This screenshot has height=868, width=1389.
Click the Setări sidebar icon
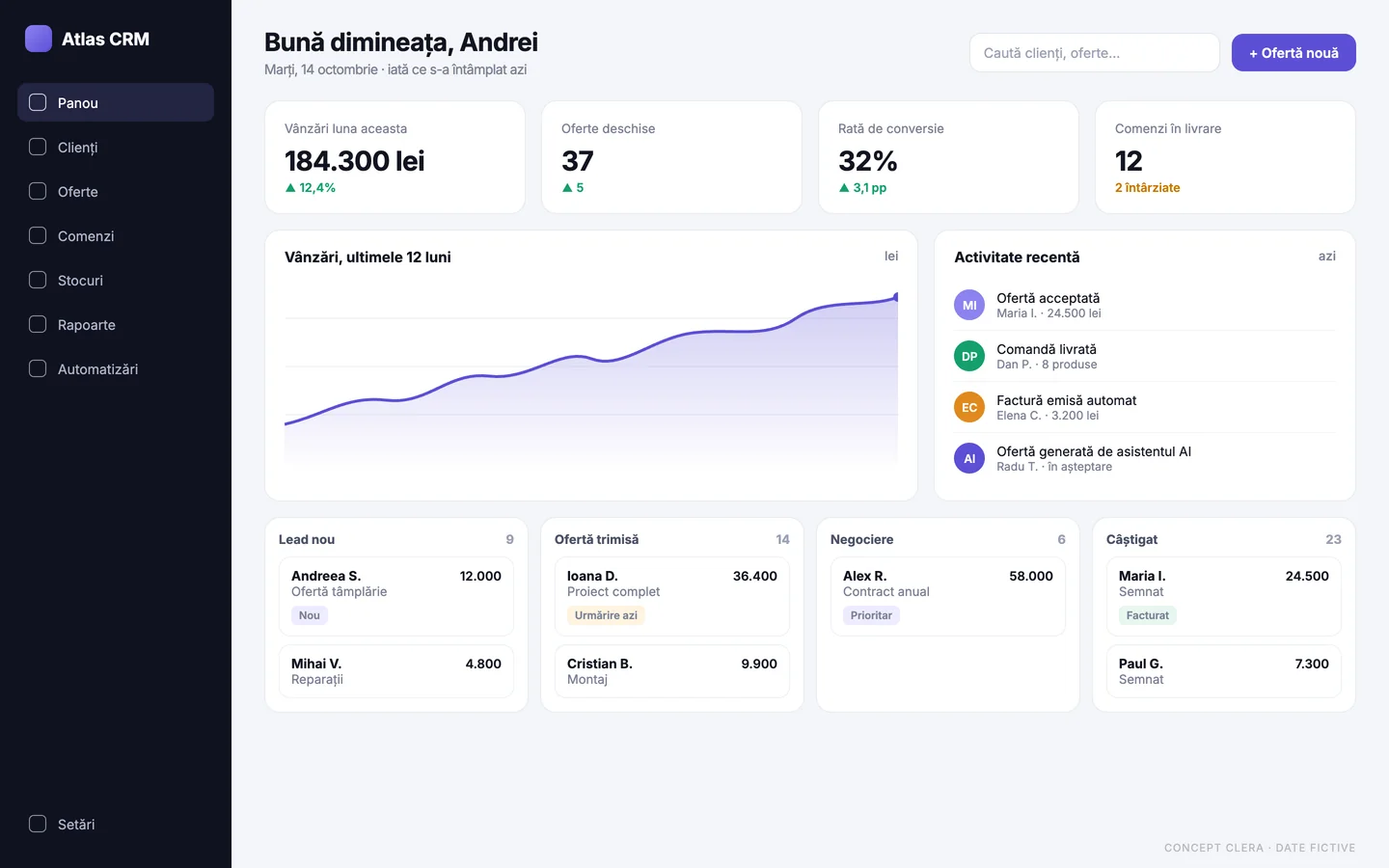[x=38, y=824]
